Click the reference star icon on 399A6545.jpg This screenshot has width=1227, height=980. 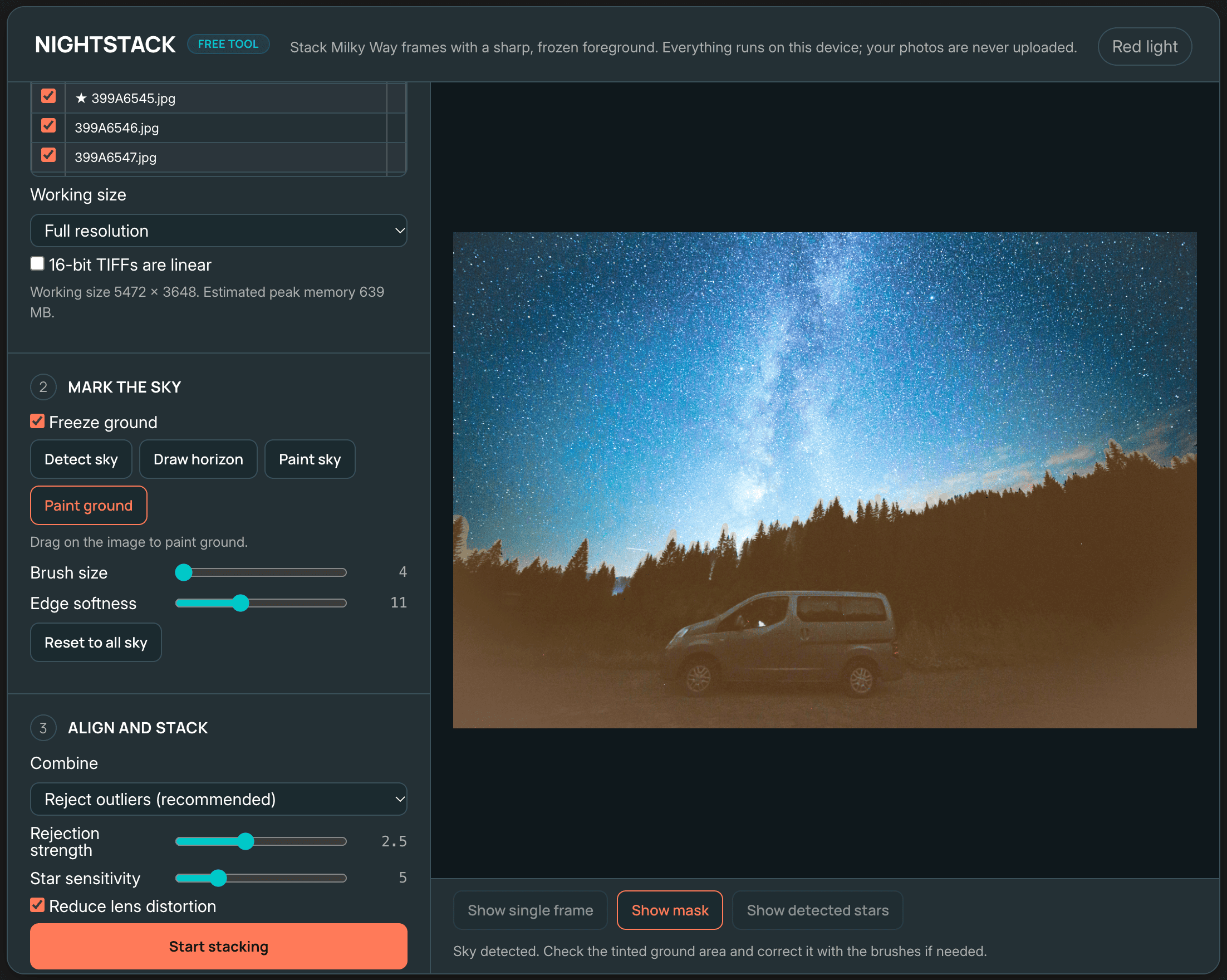point(81,98)
